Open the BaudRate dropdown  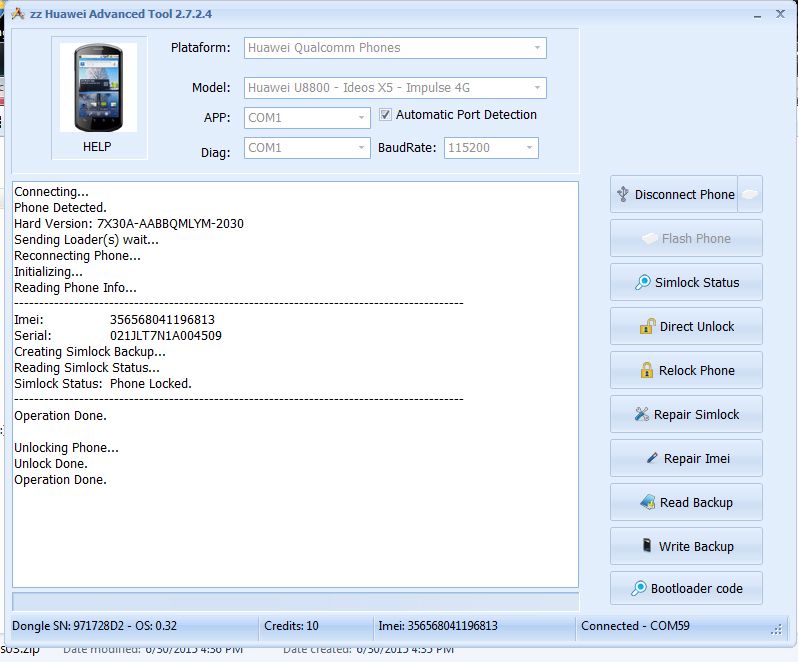click(x=491, y=148)
